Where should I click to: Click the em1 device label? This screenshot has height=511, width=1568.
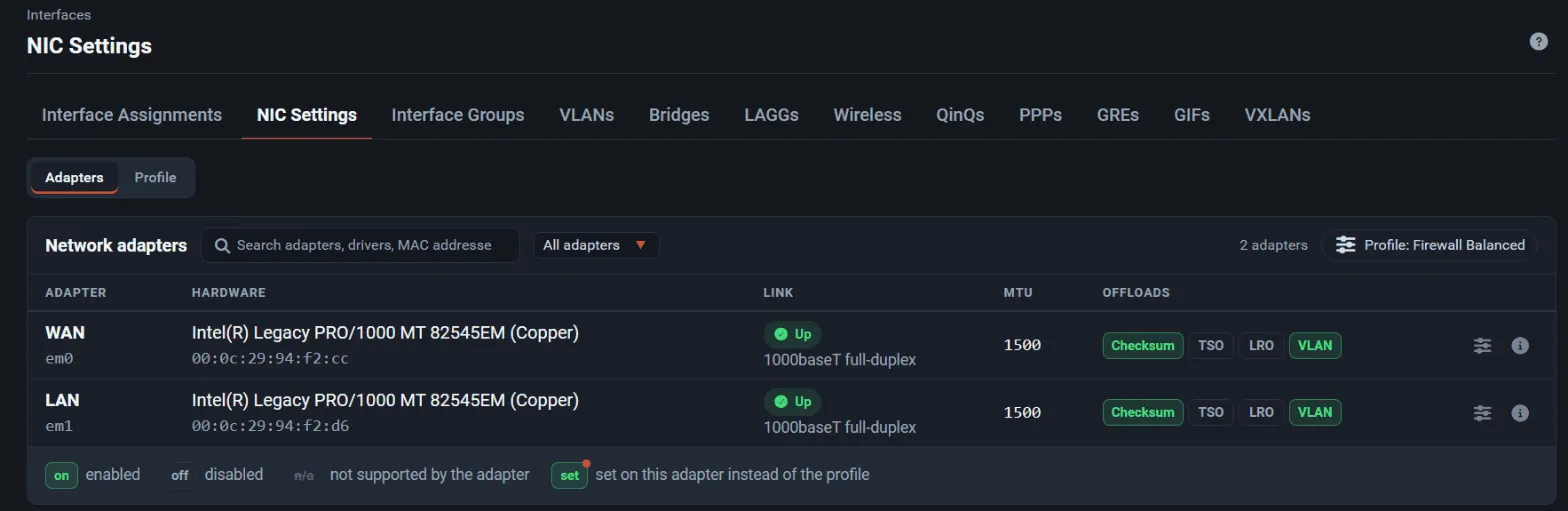(x=59, y=425)
